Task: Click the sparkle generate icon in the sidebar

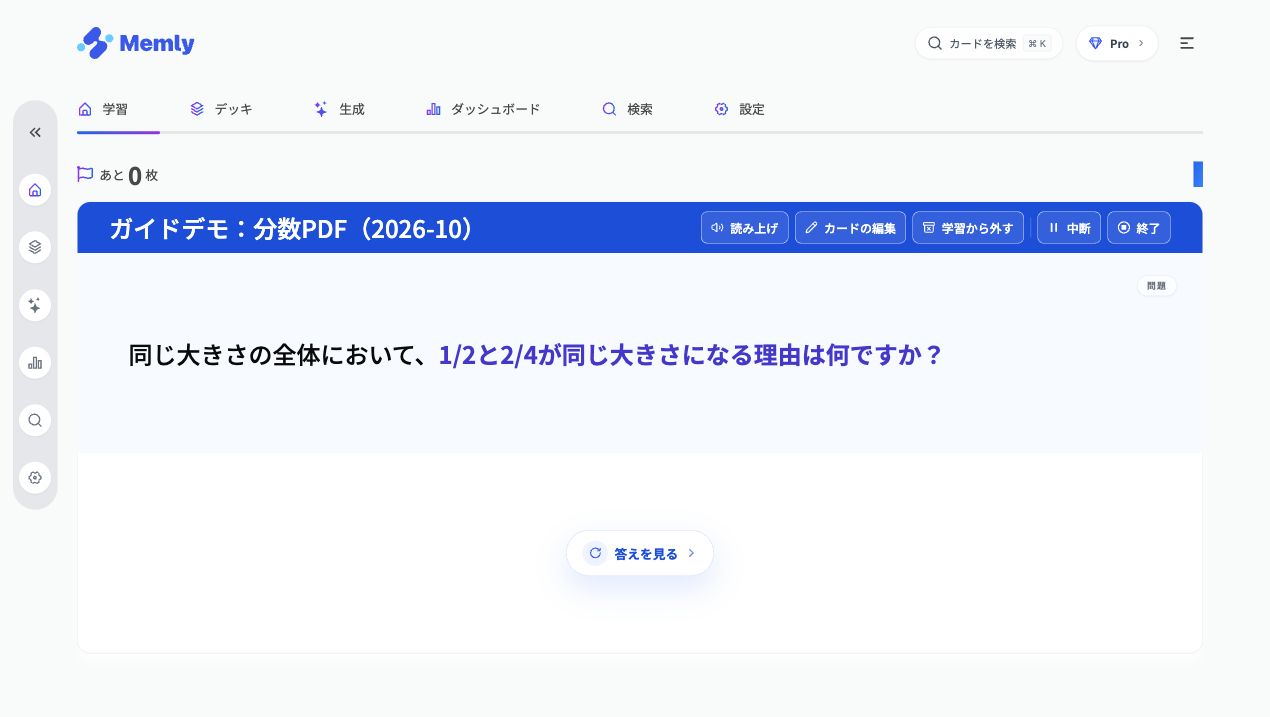Action: [x=35, y=305]
